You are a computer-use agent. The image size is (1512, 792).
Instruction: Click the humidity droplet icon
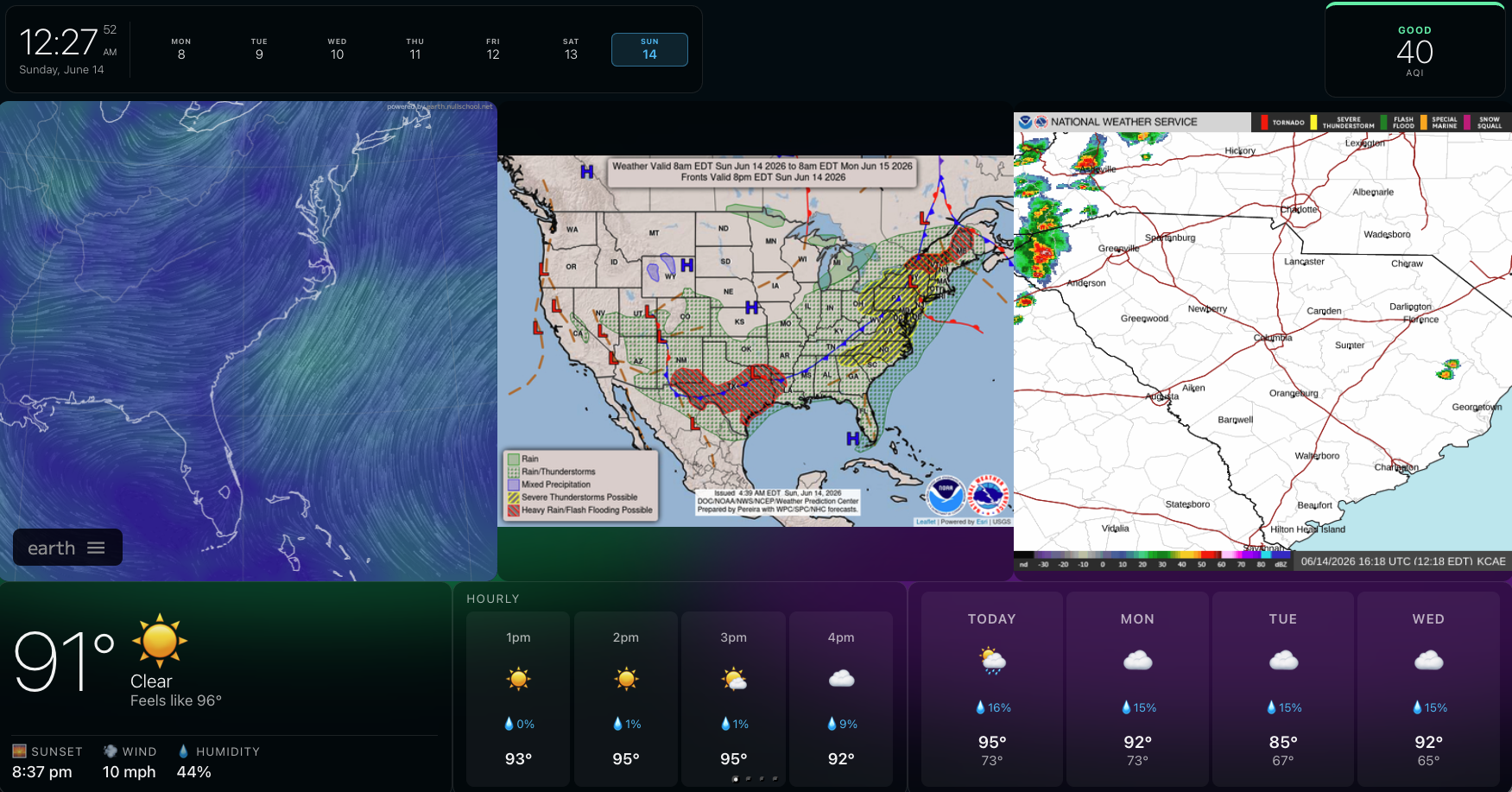click(x=183, y=751)
